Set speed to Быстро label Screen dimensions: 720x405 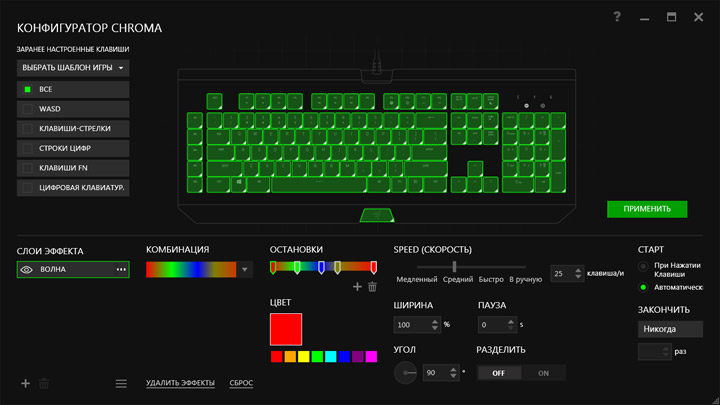(491, 279)
